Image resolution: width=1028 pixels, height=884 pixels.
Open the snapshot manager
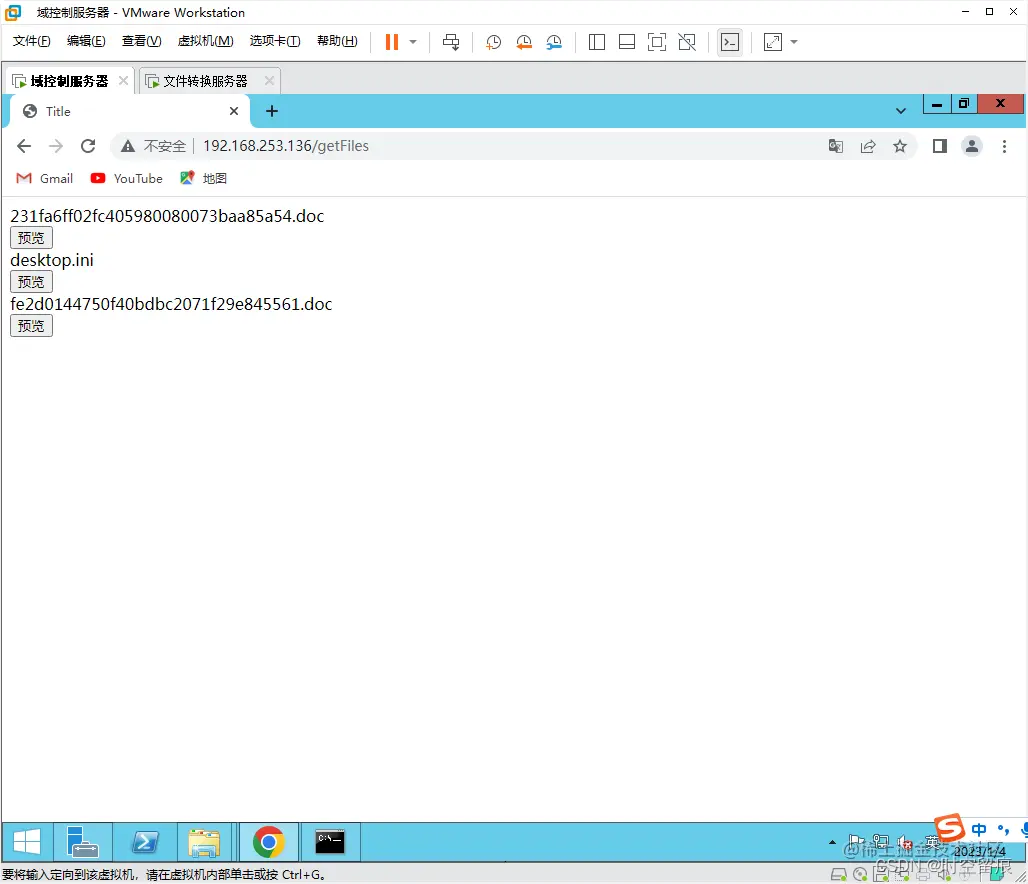pyautogui.click(x=554, y=42)
